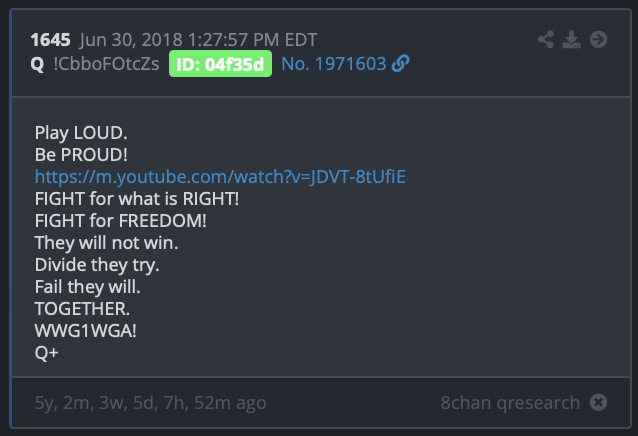Click the share icon for post 1645
Viewport: 638px width, 436px height.
click(546, 39)
